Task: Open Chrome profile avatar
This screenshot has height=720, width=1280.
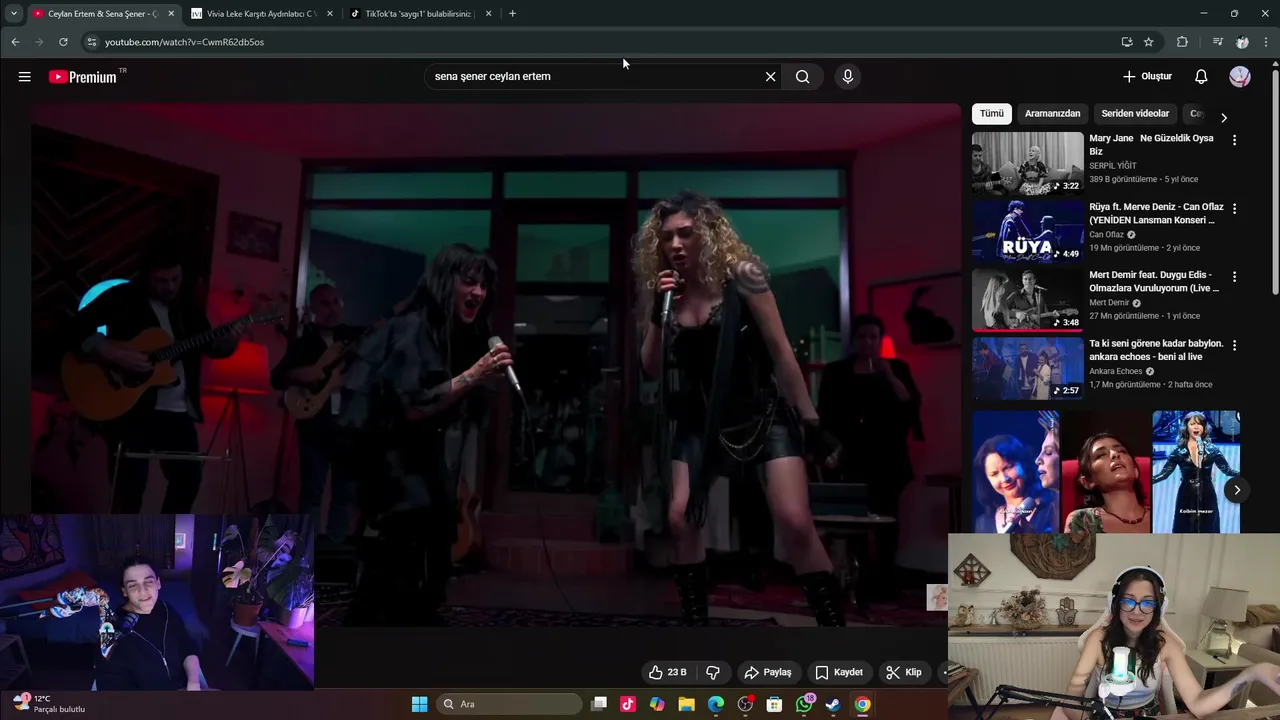Action: pyautogui.click(x=1242, y=42)
